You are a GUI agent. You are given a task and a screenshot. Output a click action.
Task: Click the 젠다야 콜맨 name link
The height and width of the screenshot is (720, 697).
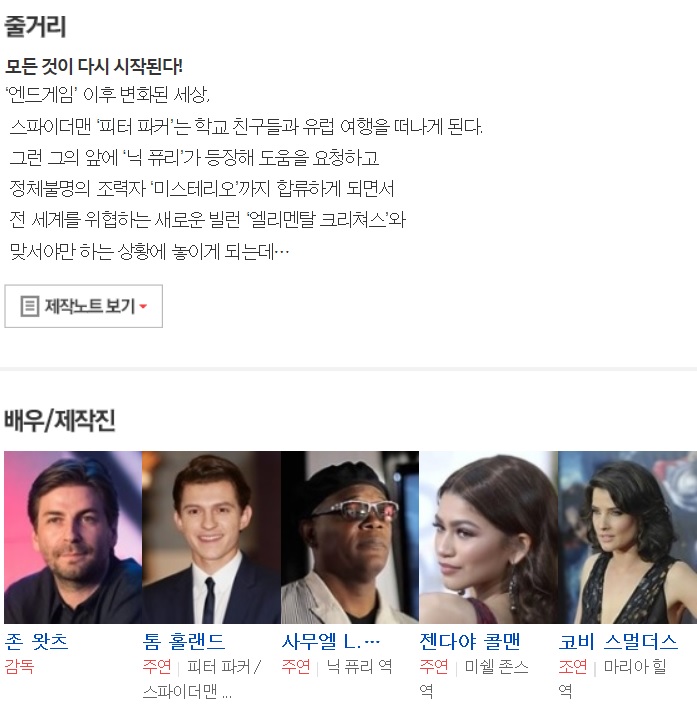(x=470, y=641)
